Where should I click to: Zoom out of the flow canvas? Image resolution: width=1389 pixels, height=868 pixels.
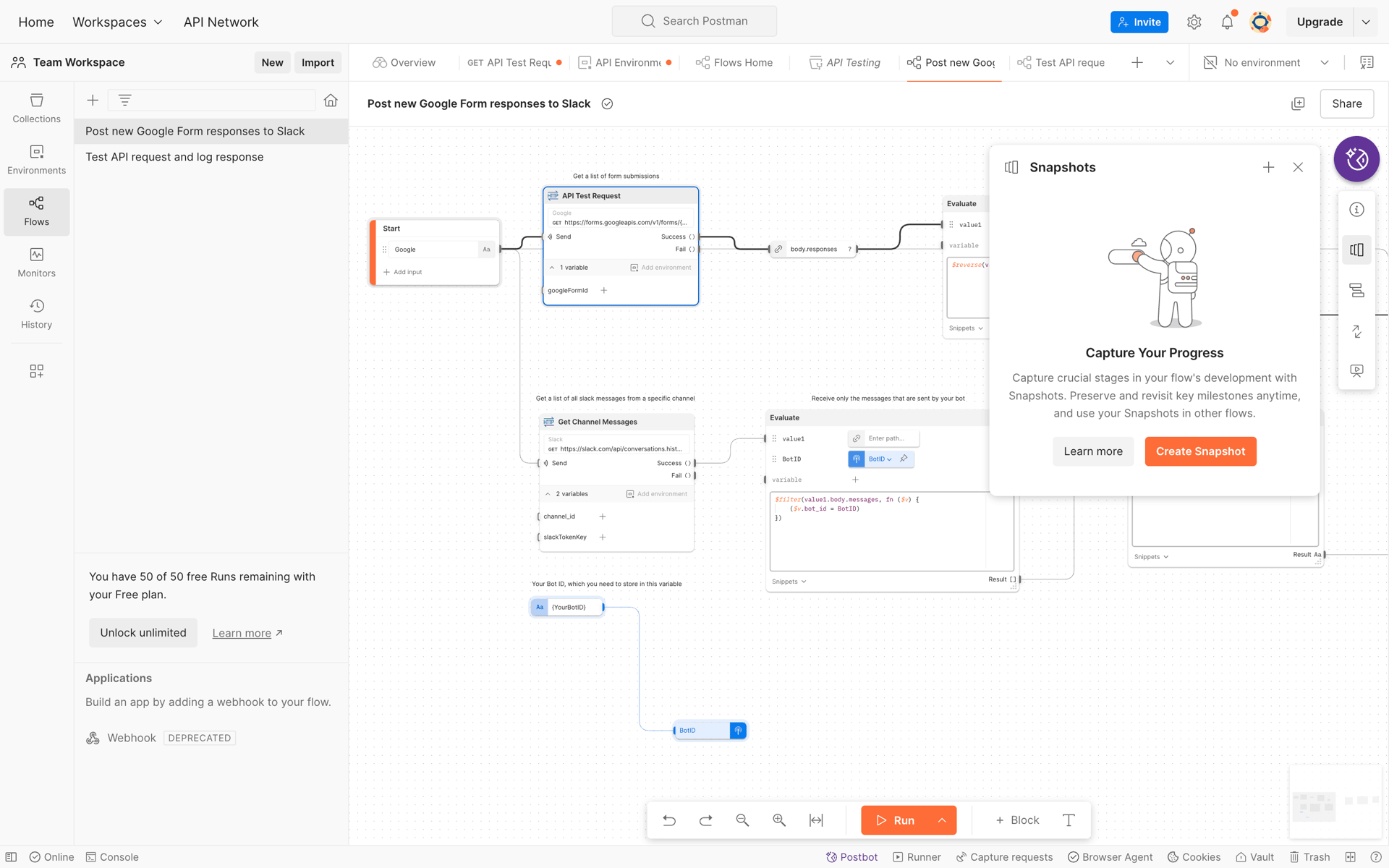click(742, 820)
